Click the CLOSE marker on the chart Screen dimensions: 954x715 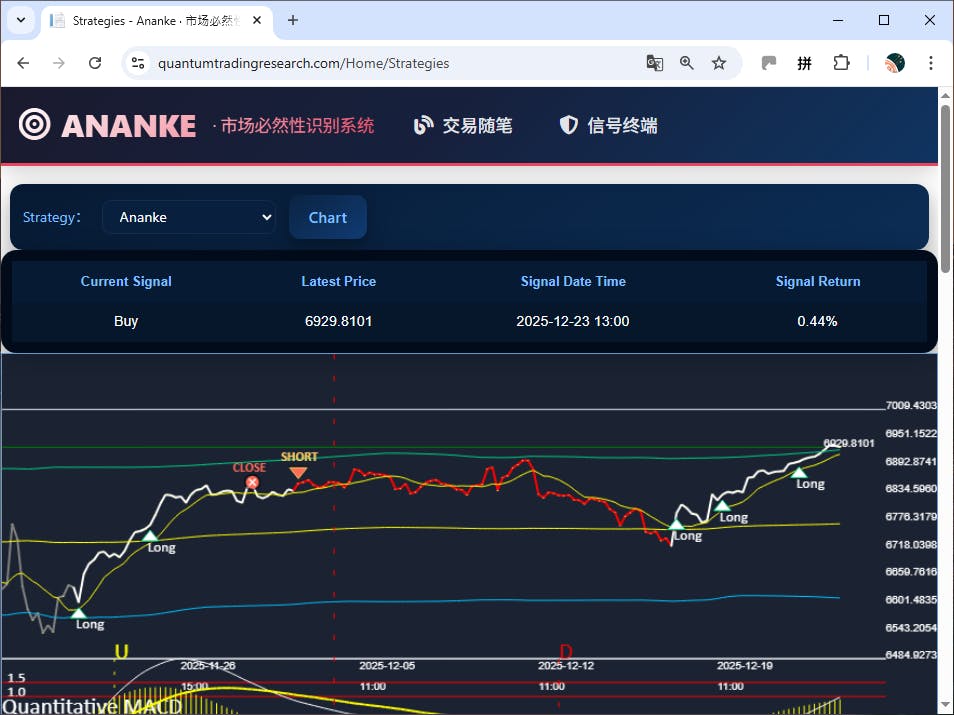pyautogui.click(x=252, y=483)
